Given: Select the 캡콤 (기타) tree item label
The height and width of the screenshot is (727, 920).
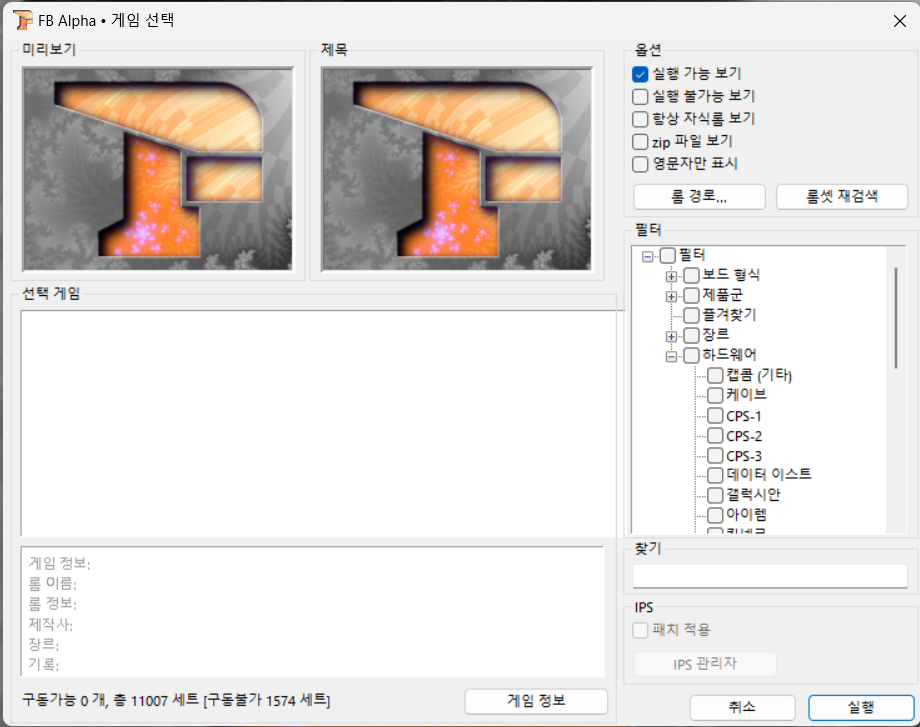Looking at the screenshot, I should coord(759,376).
